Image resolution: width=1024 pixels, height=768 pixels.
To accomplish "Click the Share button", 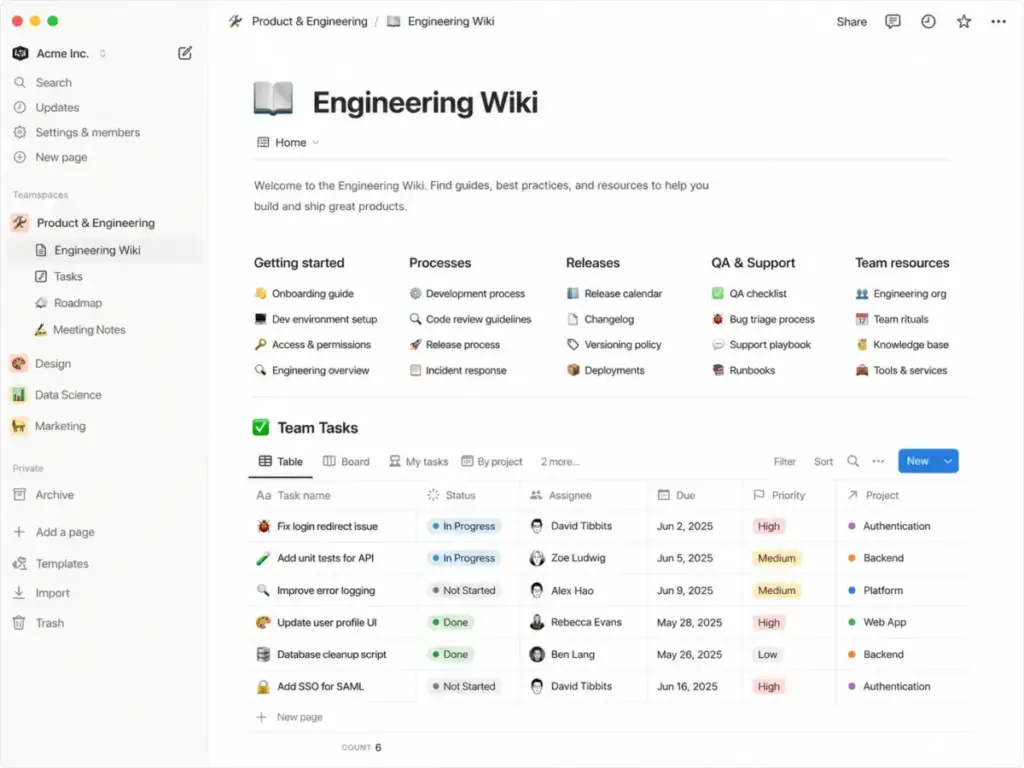I will tap(852, 22).
